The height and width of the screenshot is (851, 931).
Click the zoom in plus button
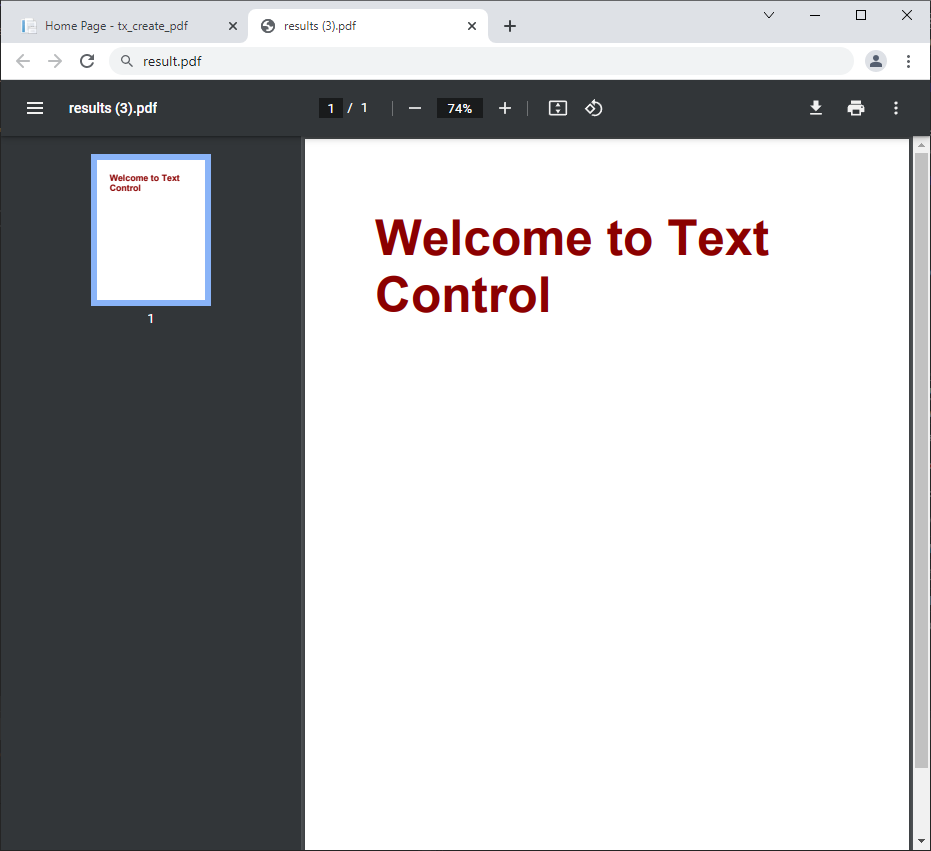pos(505,108)
